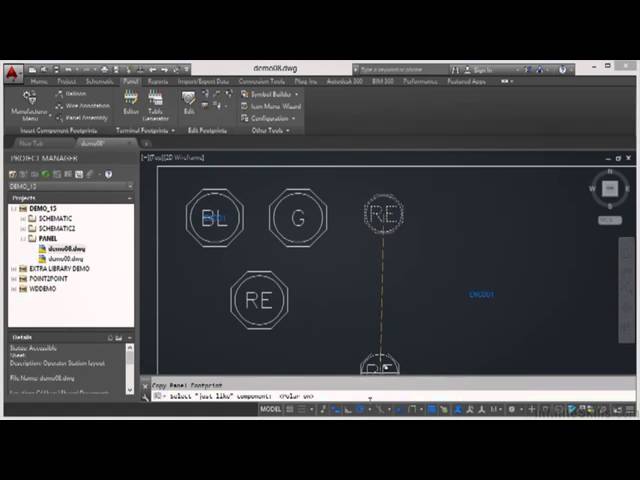640x480 pixels.
Task: Open the Featured Apps tab
Action: [x=466, y=82]
